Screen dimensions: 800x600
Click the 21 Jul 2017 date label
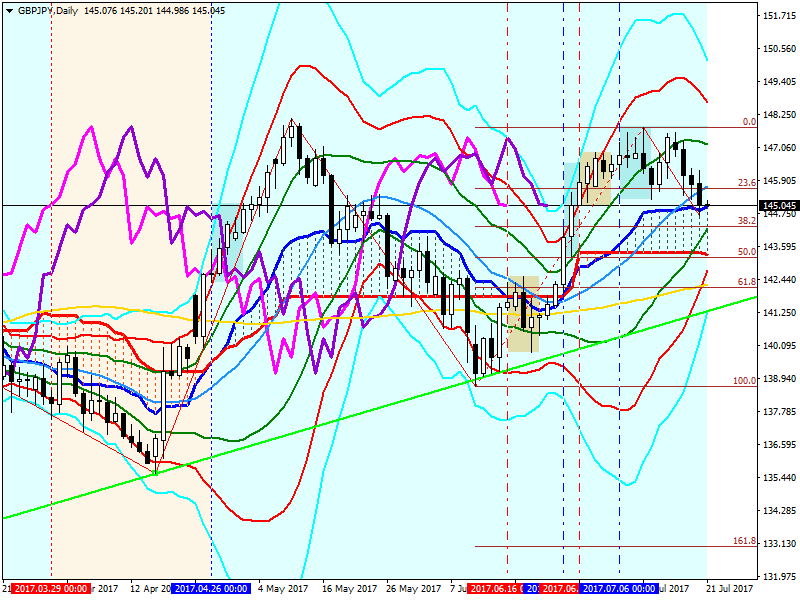click(x=730, y=589)
